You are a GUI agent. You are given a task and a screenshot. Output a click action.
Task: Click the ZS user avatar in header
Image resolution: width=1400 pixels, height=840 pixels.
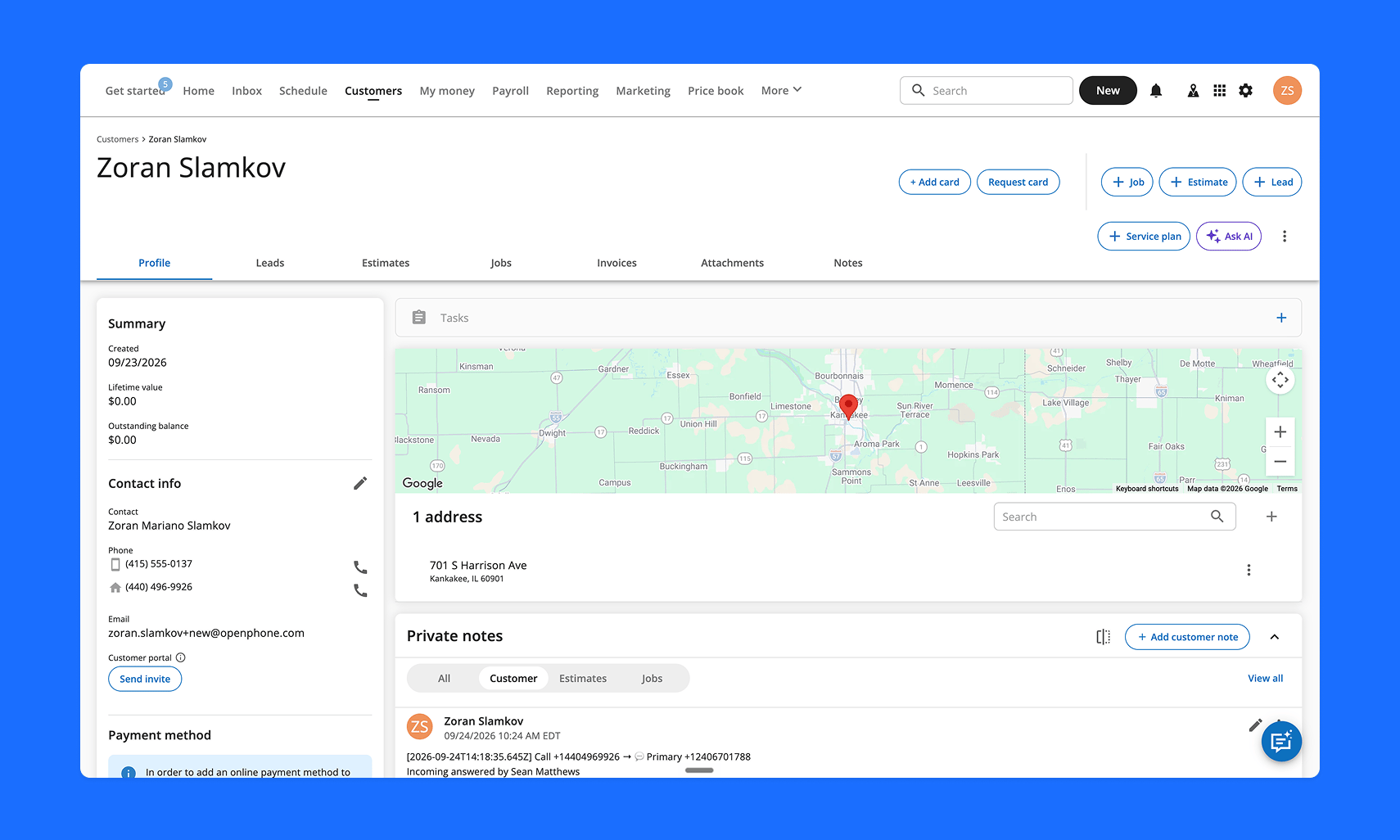click(1288, 91)
